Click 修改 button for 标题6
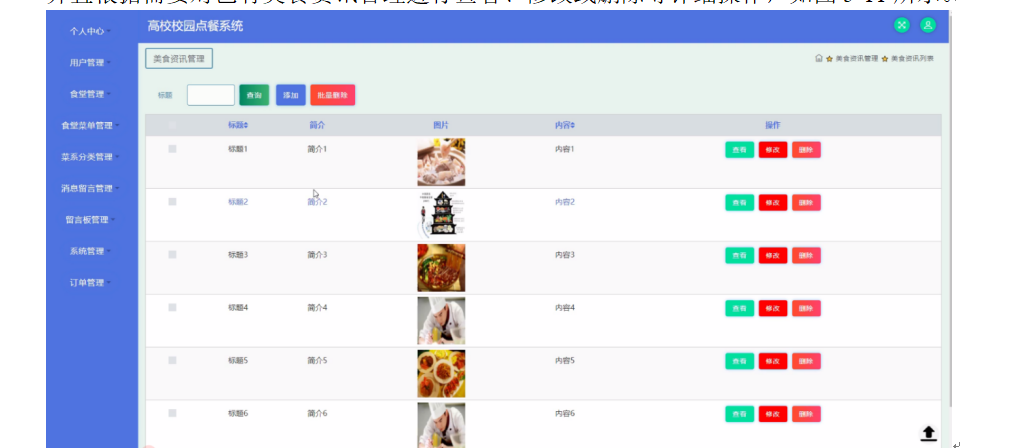Screen dimensions: 1011x448 (x=773, y=414)
